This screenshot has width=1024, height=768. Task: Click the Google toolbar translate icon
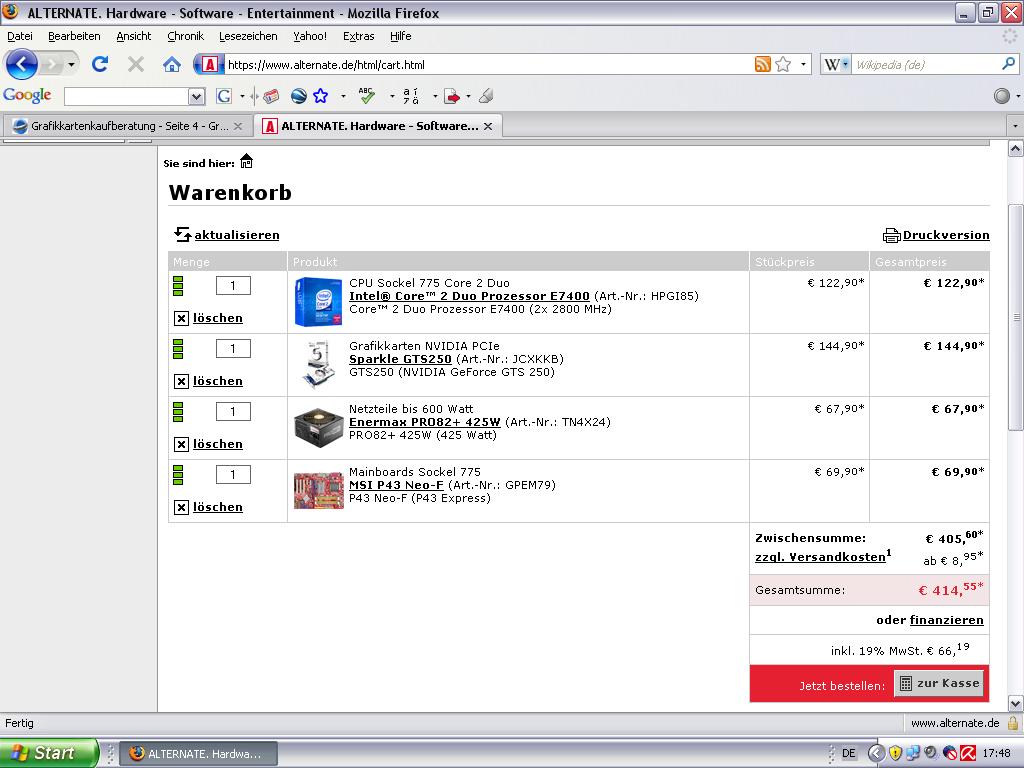411,96
